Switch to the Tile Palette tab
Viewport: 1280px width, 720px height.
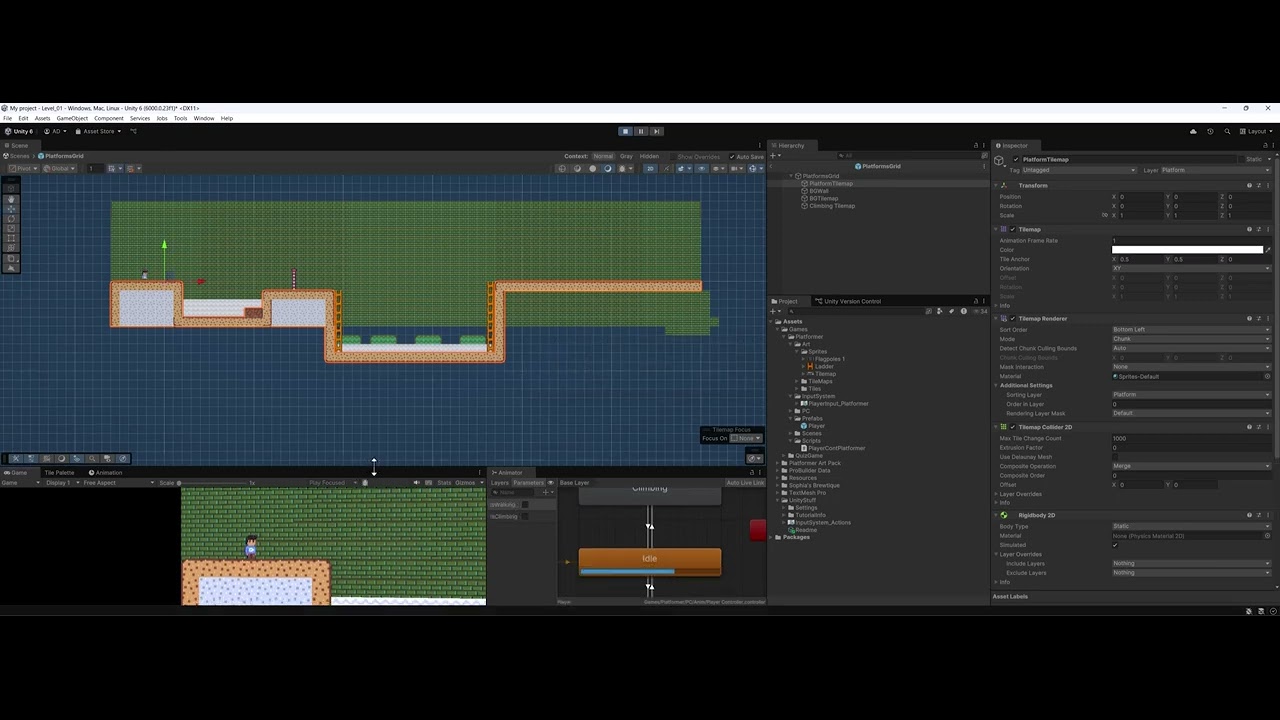(x=58, y=472)
